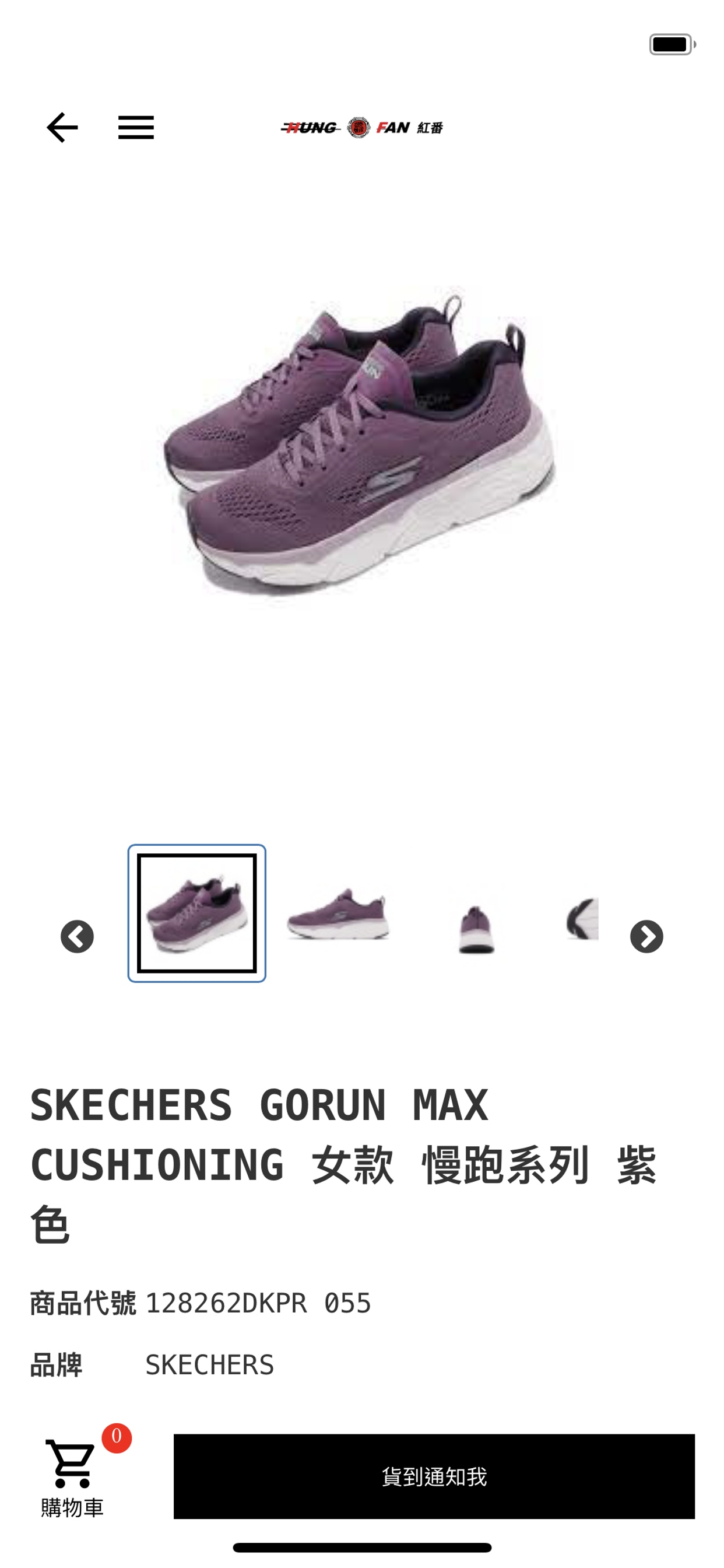Tap the Hung Fan store logo

click(362, 128)
